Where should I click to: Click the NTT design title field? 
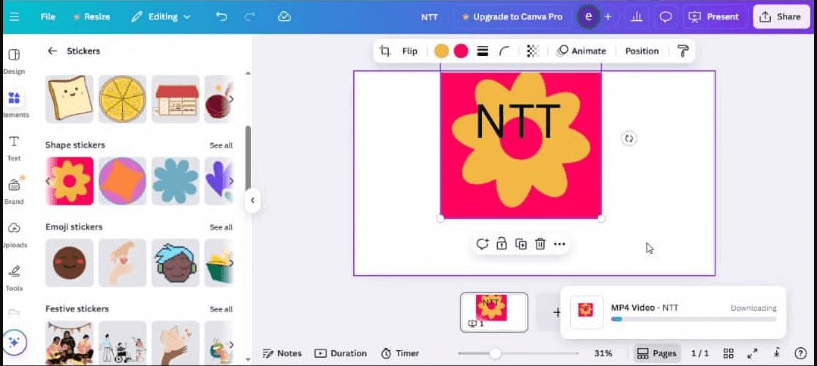[x=429, y=17]
